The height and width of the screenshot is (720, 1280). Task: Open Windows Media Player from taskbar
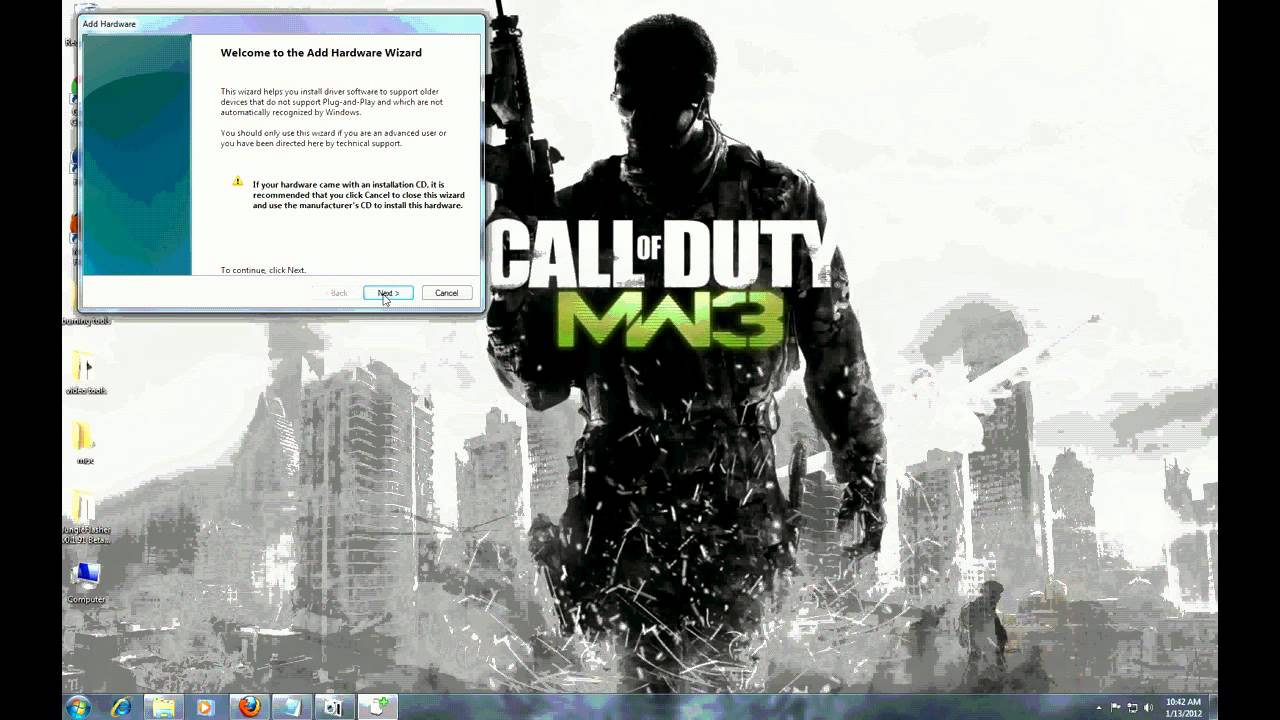[206, 707]
